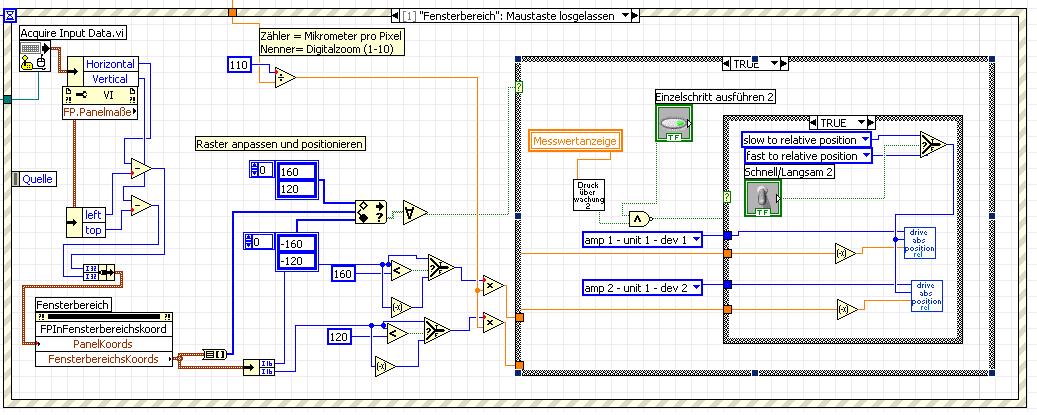Open inner case structure TRUE selector dropdown

tap(860, 123)
